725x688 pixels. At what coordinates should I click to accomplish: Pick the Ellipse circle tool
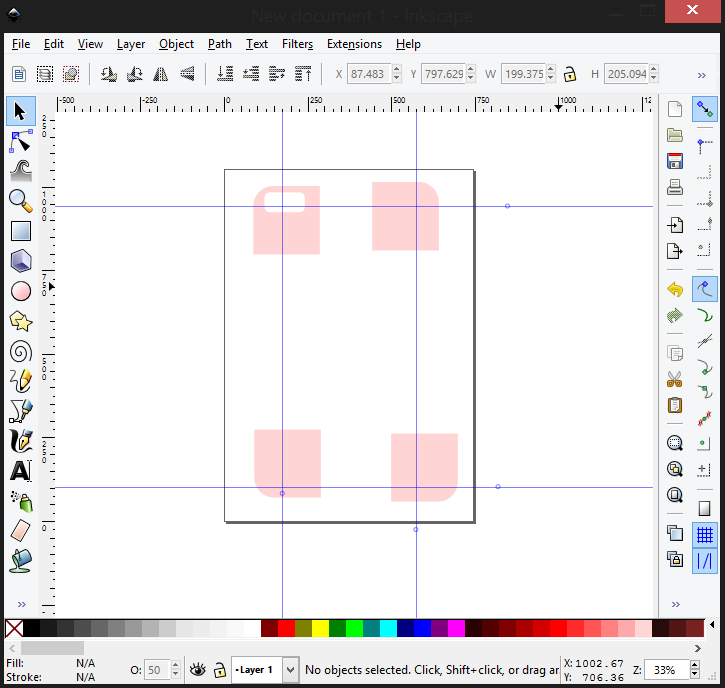[20, 291]
